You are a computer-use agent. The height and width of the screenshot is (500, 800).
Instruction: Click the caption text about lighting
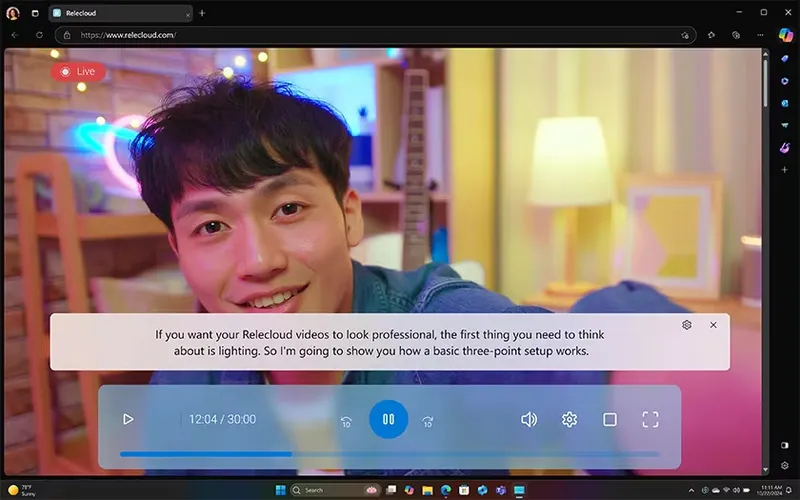(380, 342)
